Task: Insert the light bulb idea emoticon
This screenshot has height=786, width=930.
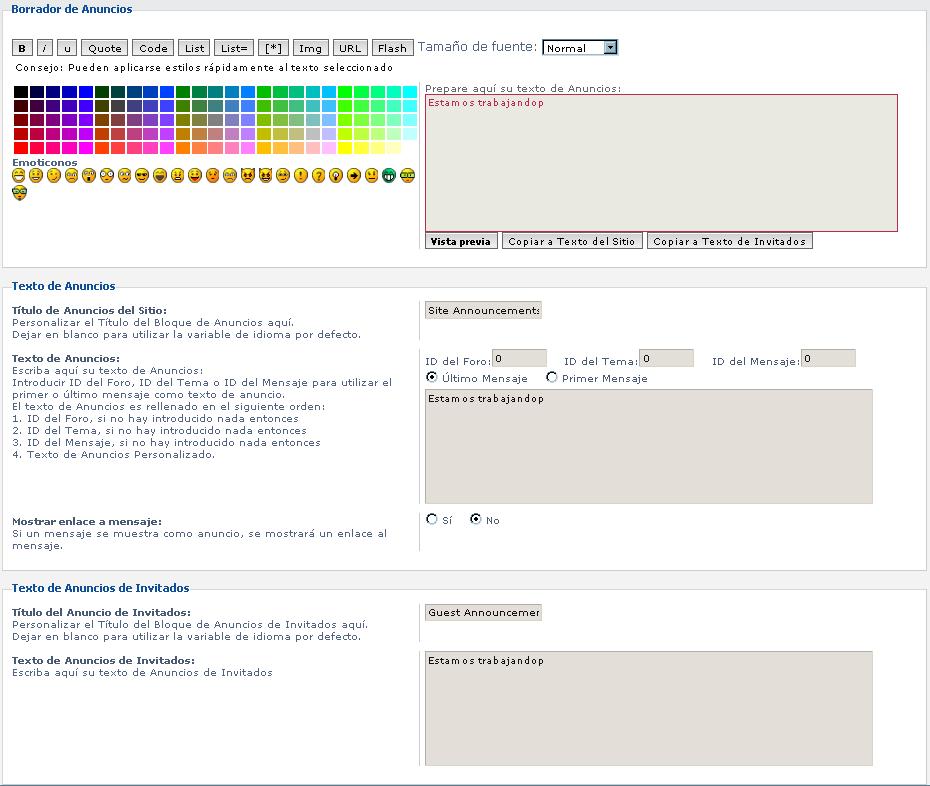Action: pos(336,175)
